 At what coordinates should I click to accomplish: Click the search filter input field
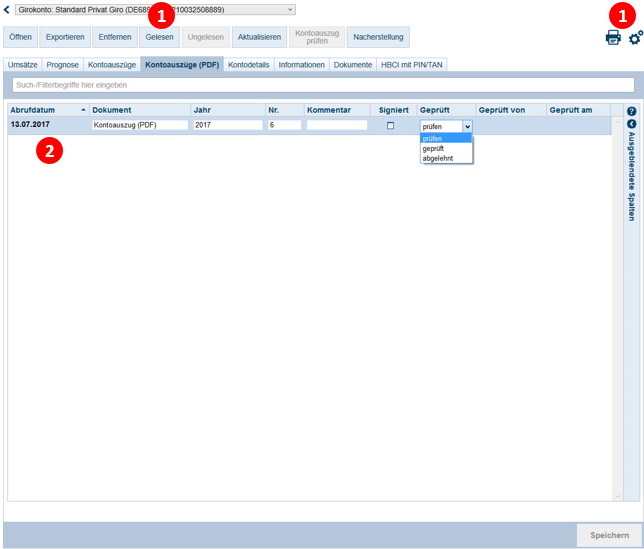pos(322,85)
